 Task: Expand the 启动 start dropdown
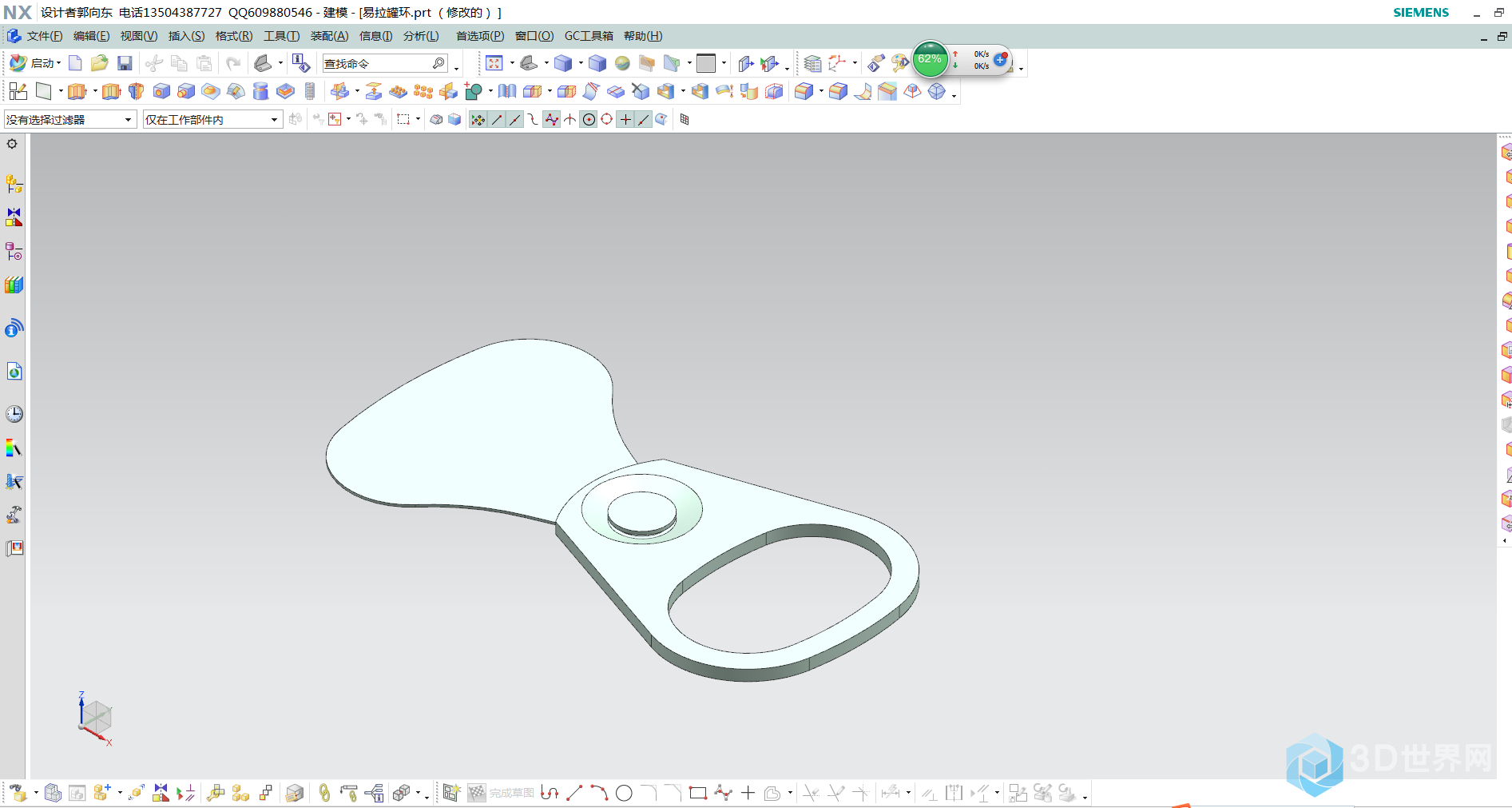click(58, 64)
